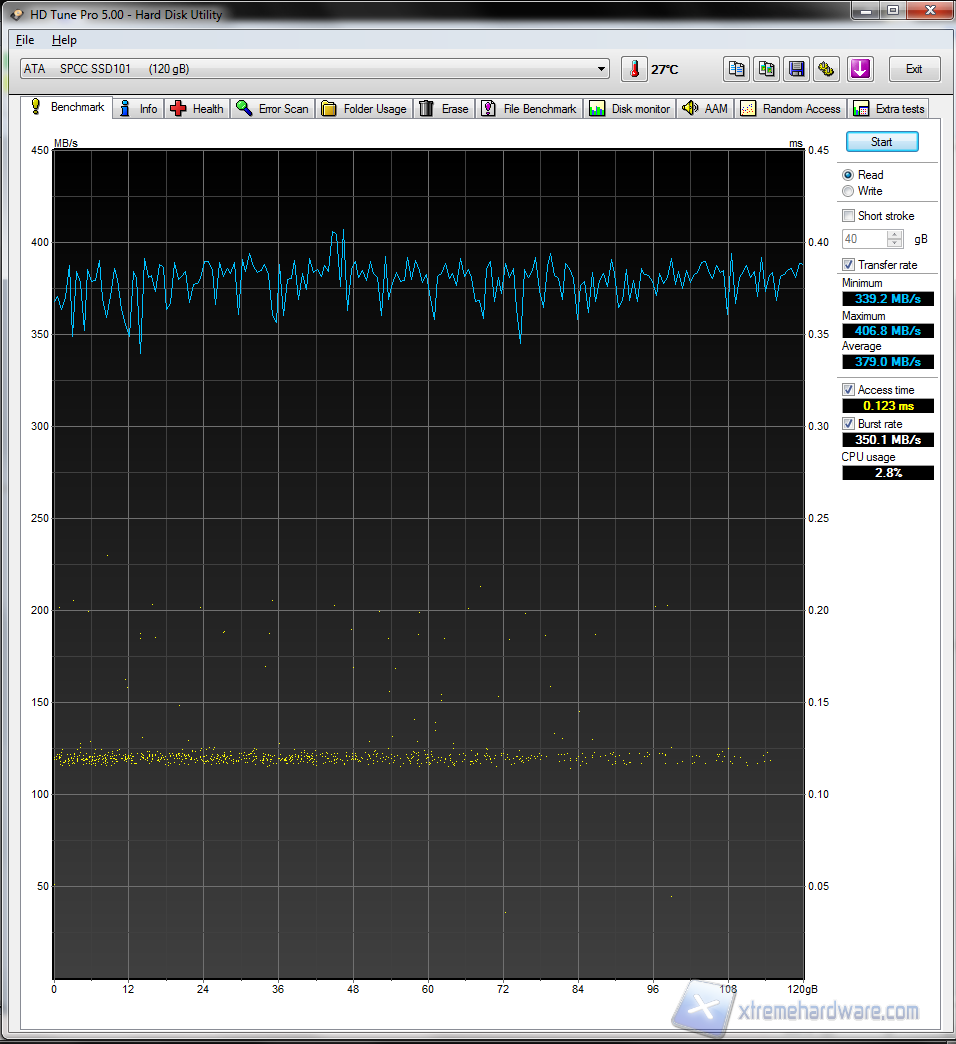Expand the SPCC SSD101 drive dropdown
The height and width of the screenshot is (1044, 956).
point(601,69)
